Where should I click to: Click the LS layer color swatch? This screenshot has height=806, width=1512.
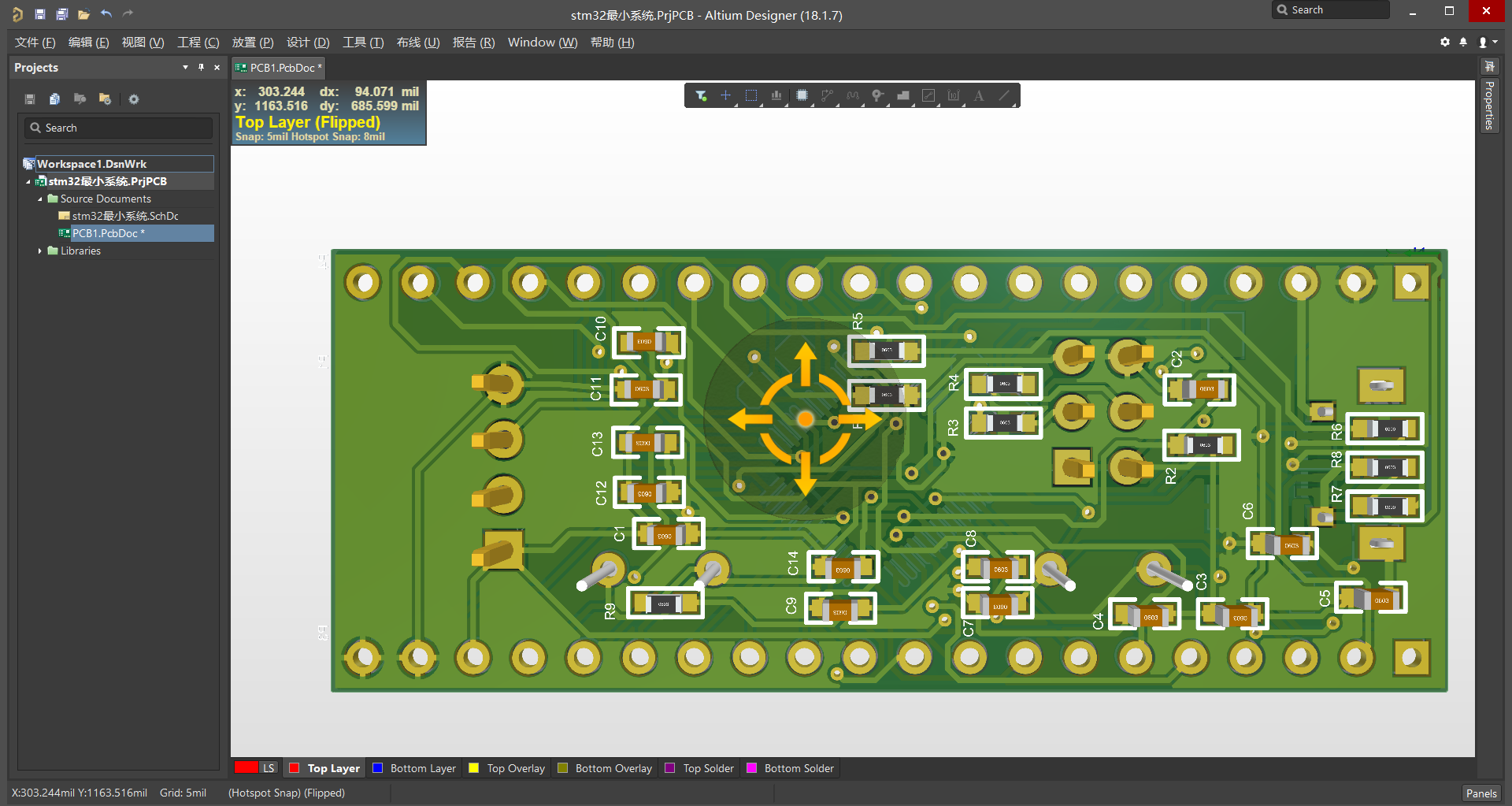pyautogui.click(x=246, y=767)
